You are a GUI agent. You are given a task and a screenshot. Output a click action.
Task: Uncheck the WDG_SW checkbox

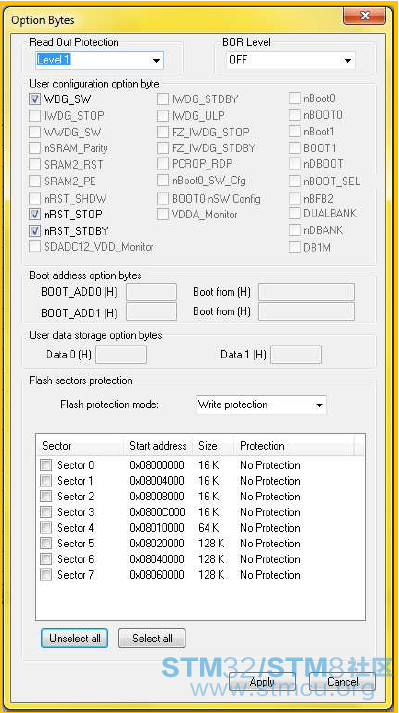point(35,98)
